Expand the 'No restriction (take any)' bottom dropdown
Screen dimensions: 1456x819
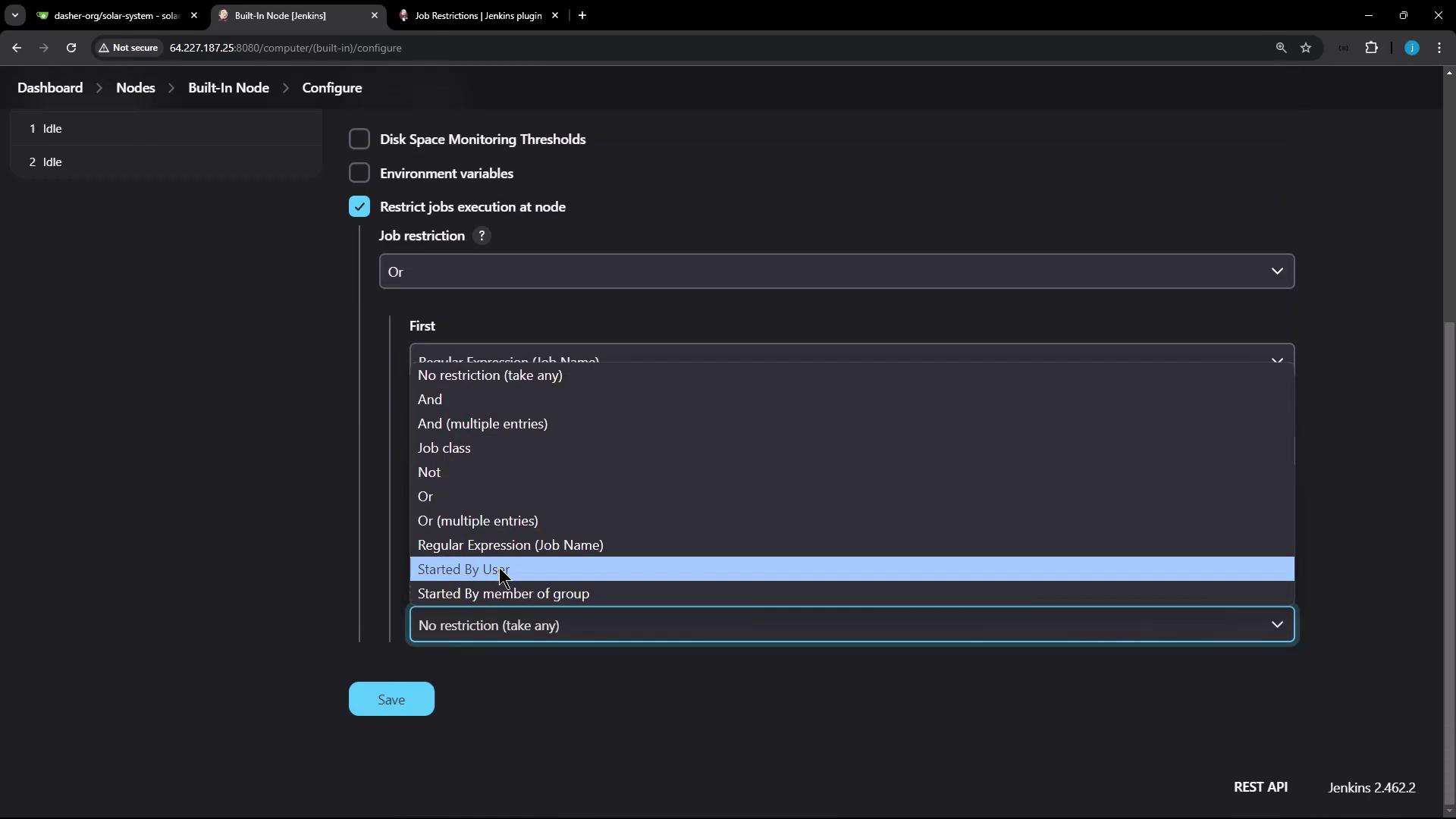coord(852,625)
